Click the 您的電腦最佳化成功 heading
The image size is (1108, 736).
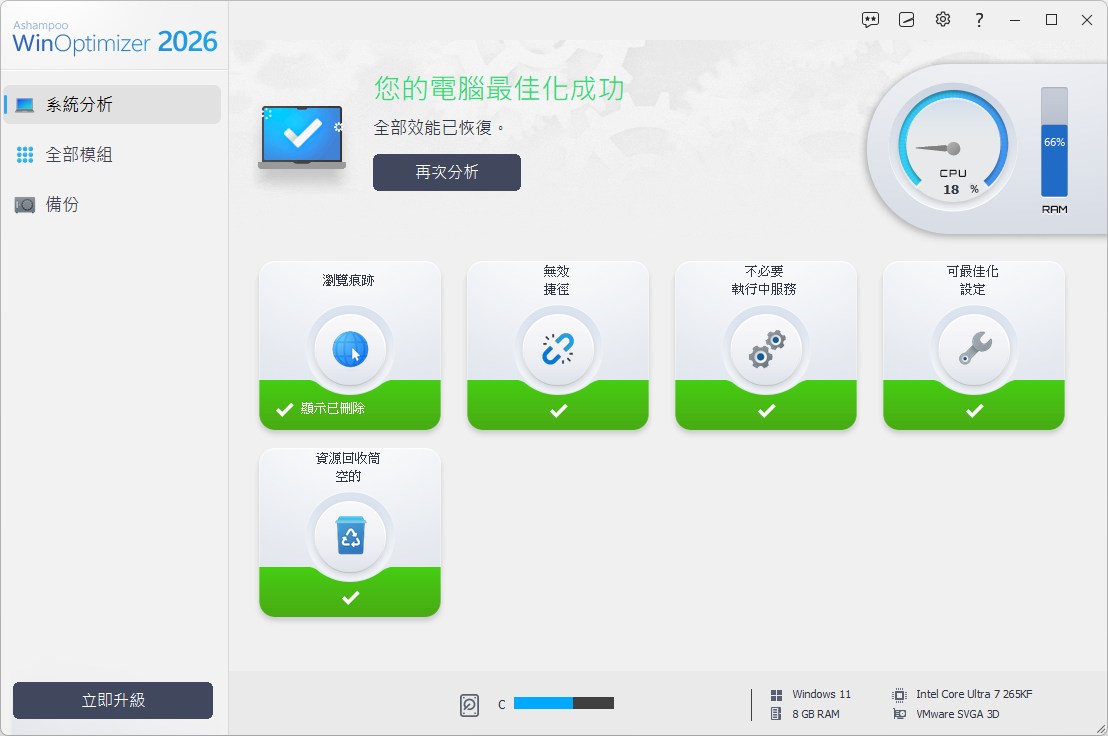tap(499, 89)
